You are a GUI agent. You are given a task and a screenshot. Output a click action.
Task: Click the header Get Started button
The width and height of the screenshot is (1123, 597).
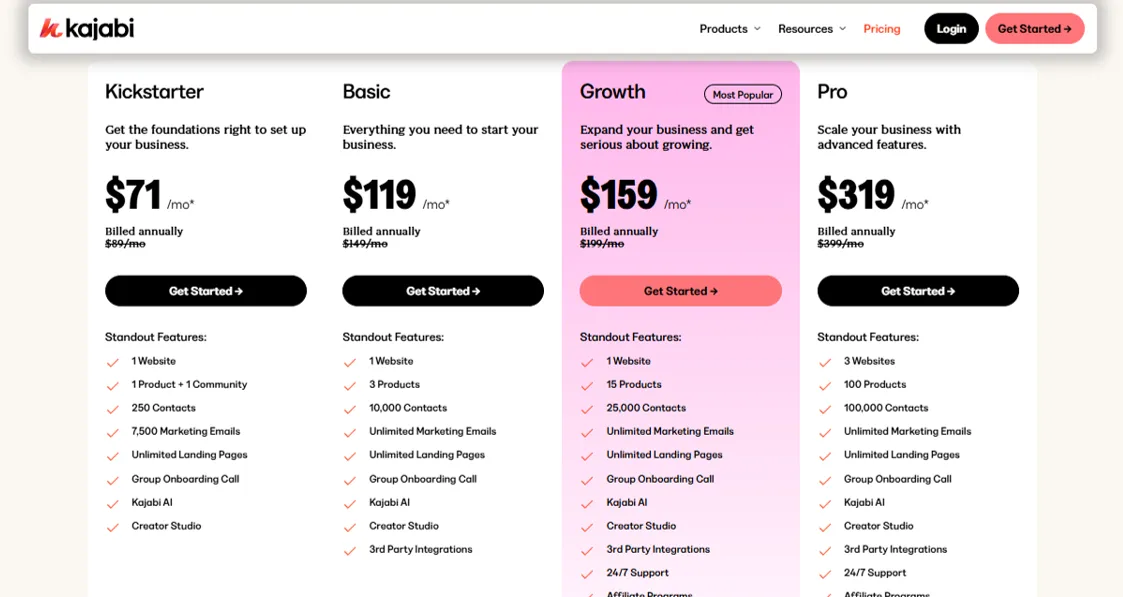tap(1035, 29)
